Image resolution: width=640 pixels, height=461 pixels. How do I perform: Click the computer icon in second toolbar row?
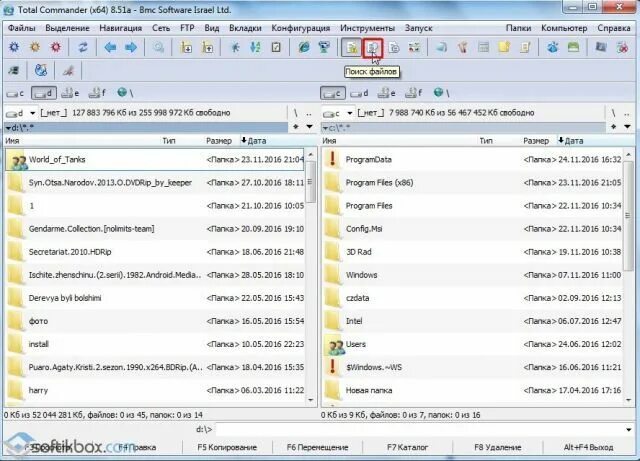point(14,71)
